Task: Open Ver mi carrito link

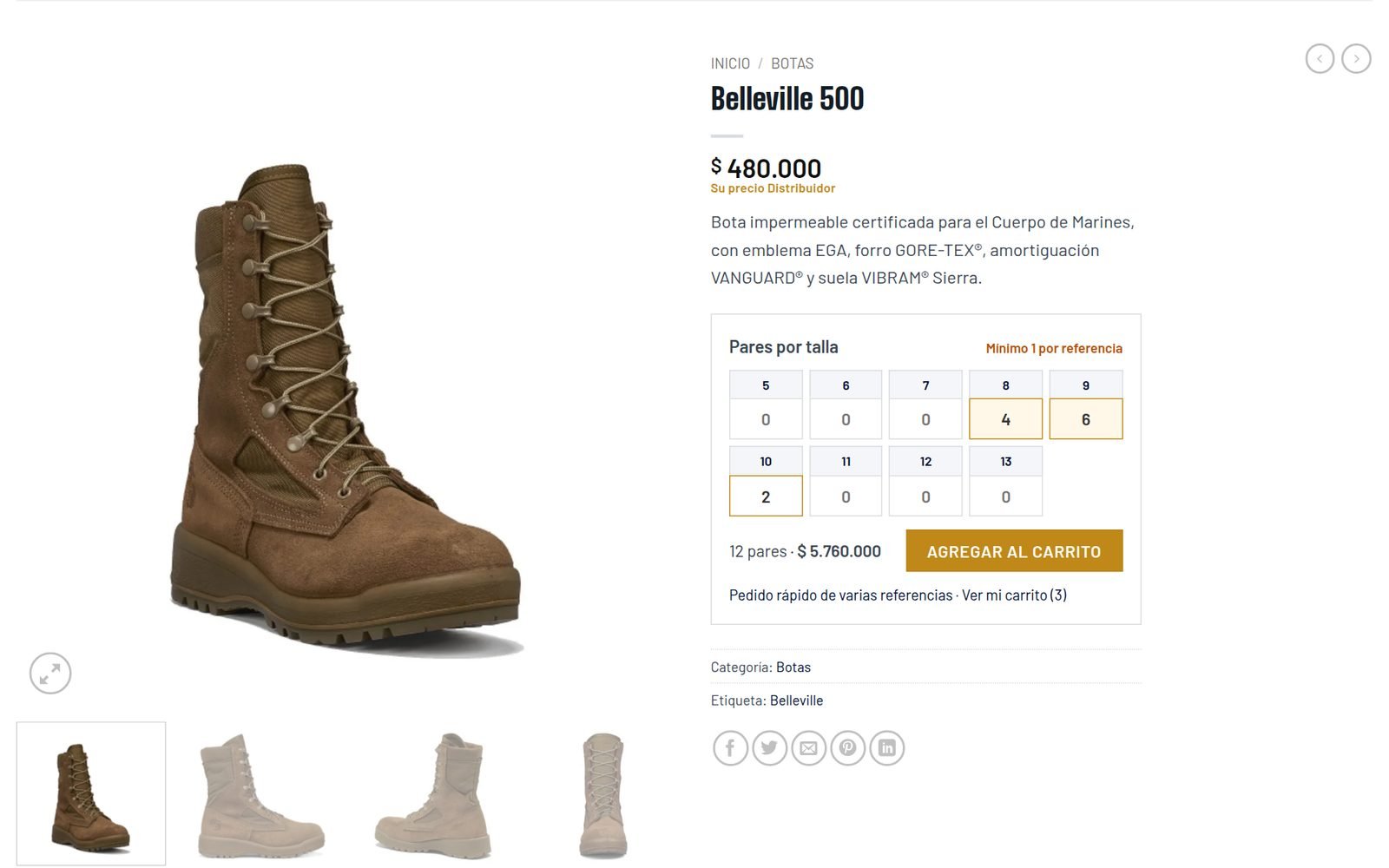Action: click(x=1014, y=595)
